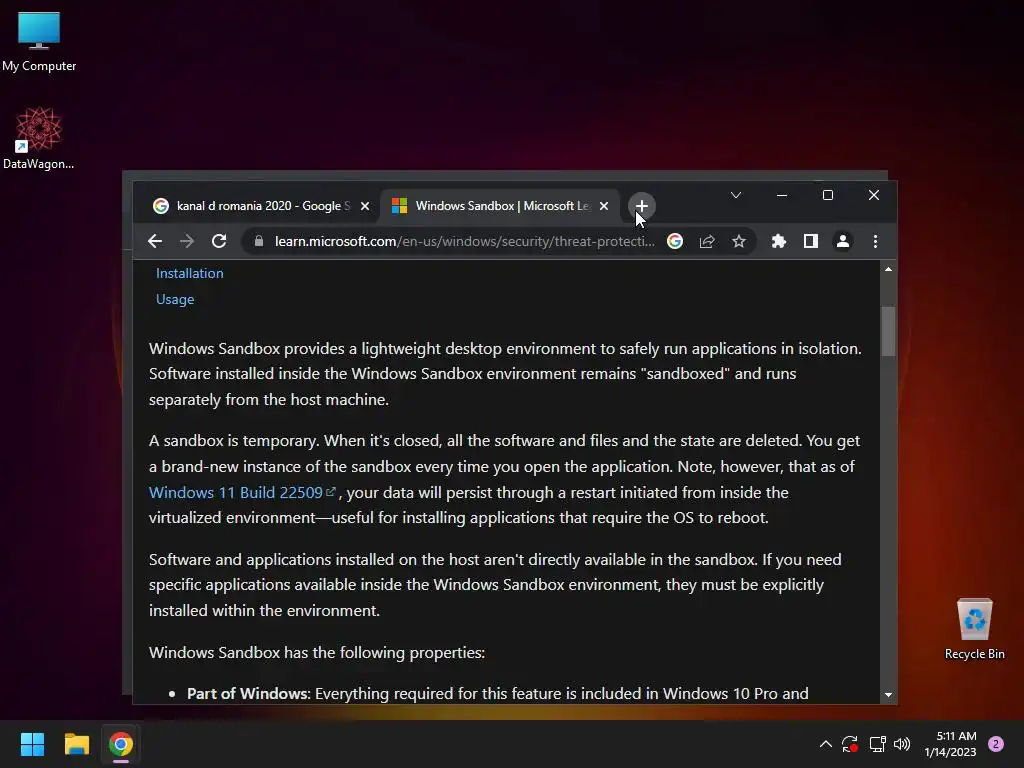Select the Recycle Bin desktop icon
The image size is (1024, 768).
coord(974,629)
